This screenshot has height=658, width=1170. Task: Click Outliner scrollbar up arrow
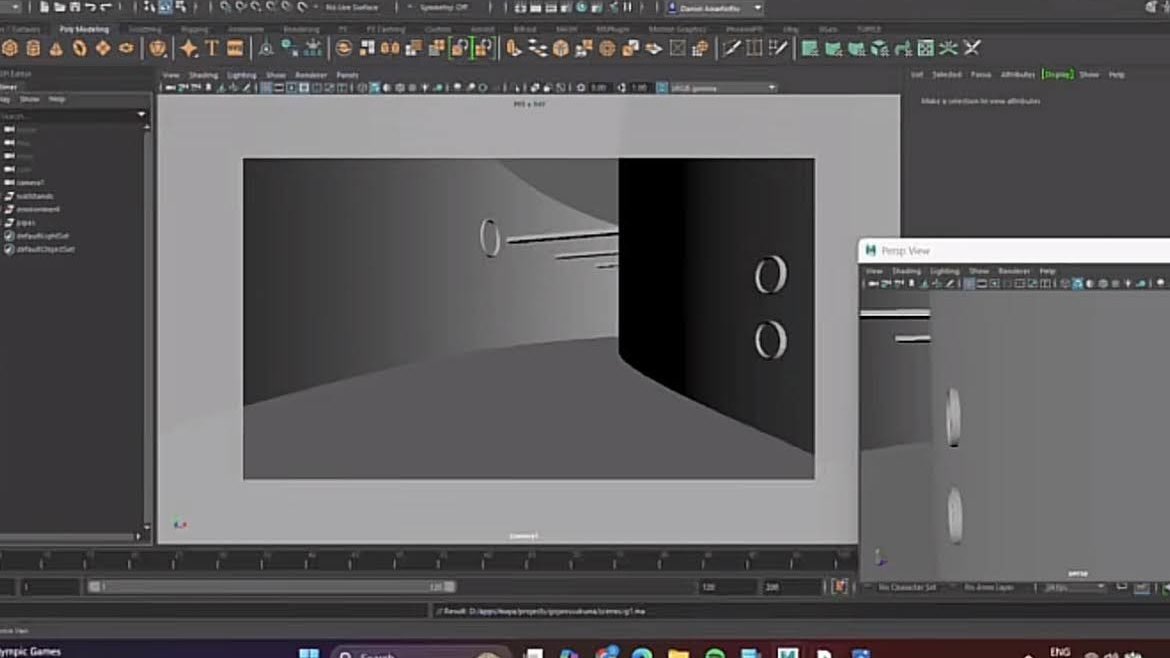point(147,128)
